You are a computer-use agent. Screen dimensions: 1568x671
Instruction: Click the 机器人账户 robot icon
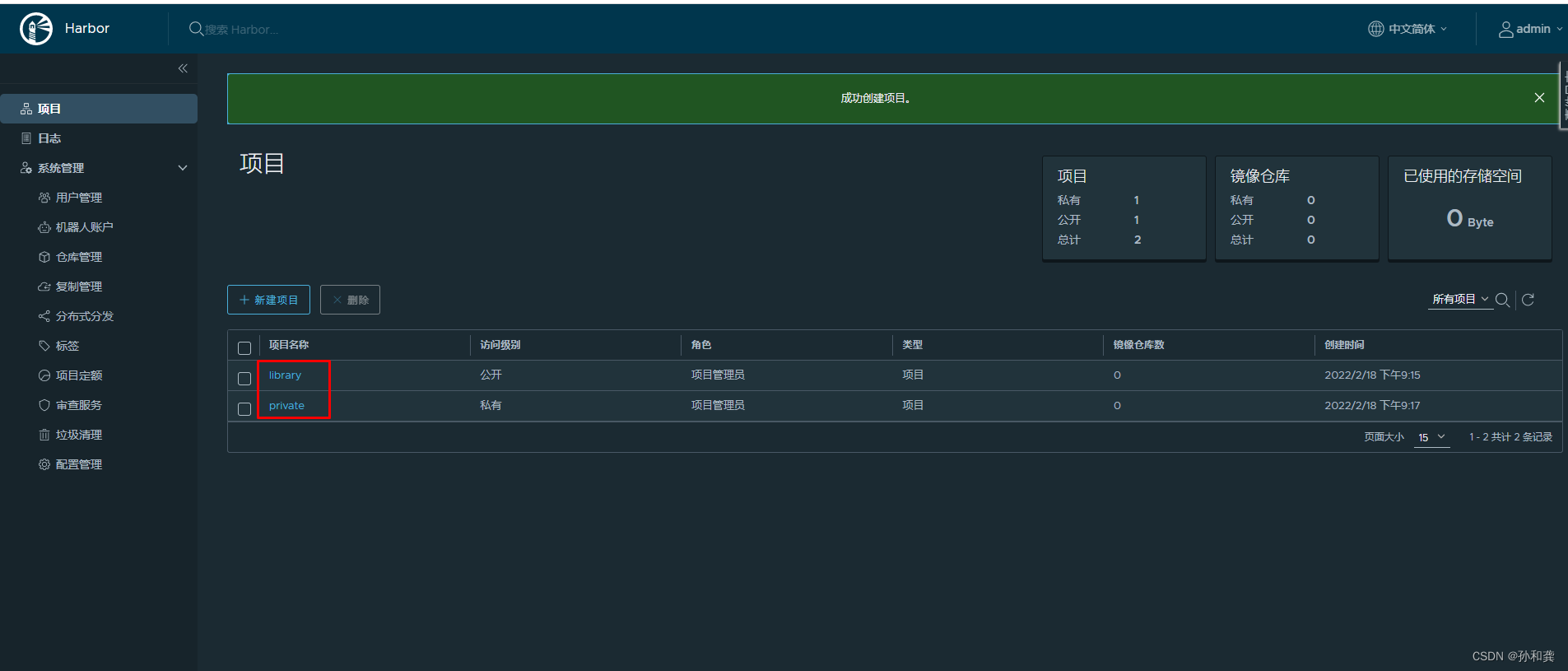[x=44, y=227]
